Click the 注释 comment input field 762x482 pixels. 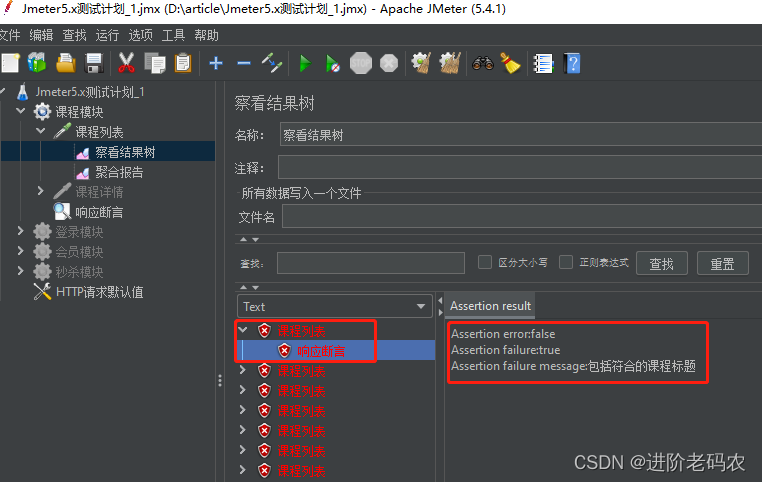[x=520, y=168]
